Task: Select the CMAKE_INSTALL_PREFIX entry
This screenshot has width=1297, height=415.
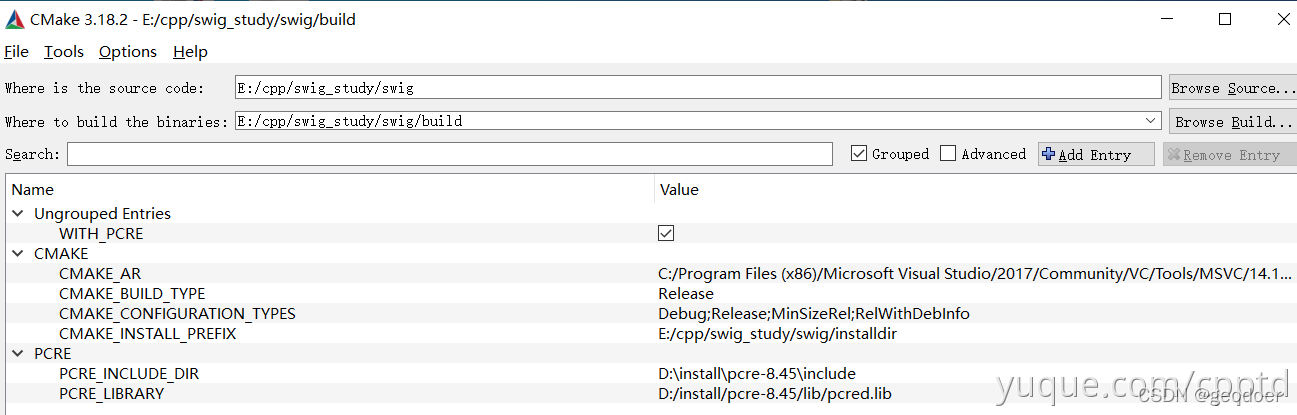Action: 147,333
